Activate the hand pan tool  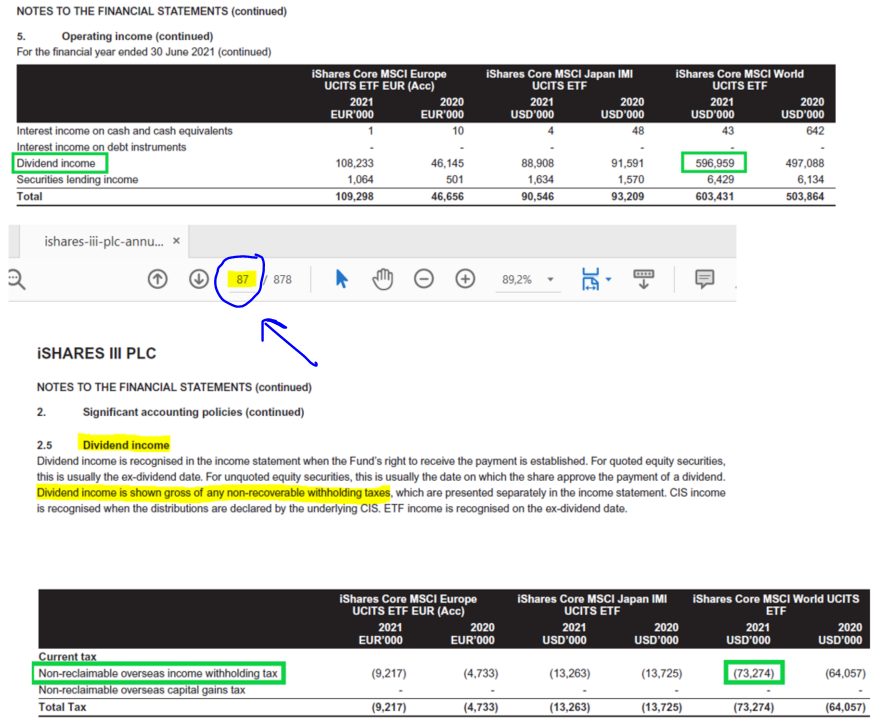[x=383, y=279]
